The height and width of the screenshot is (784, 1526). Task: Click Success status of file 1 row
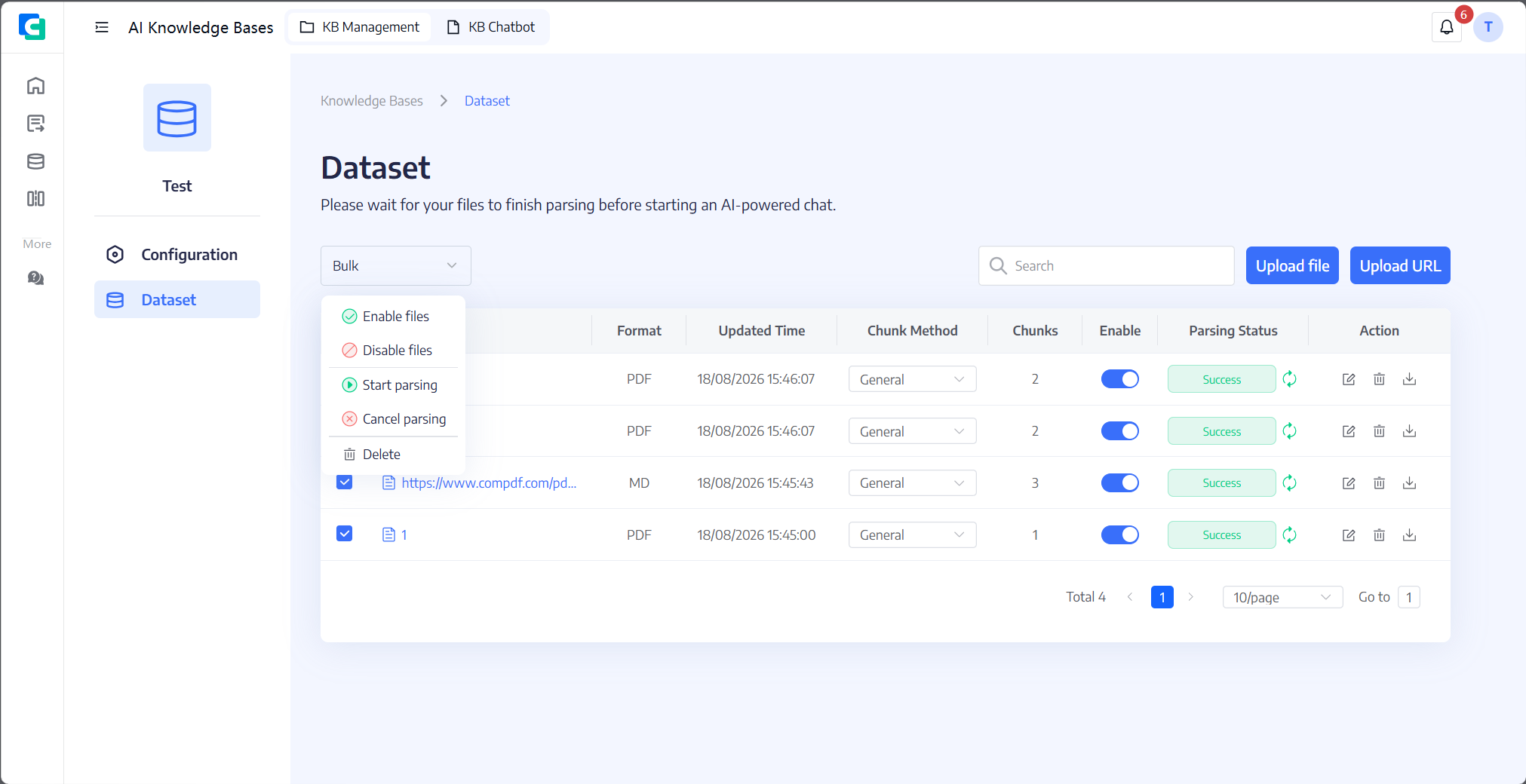click(1221, 535)
